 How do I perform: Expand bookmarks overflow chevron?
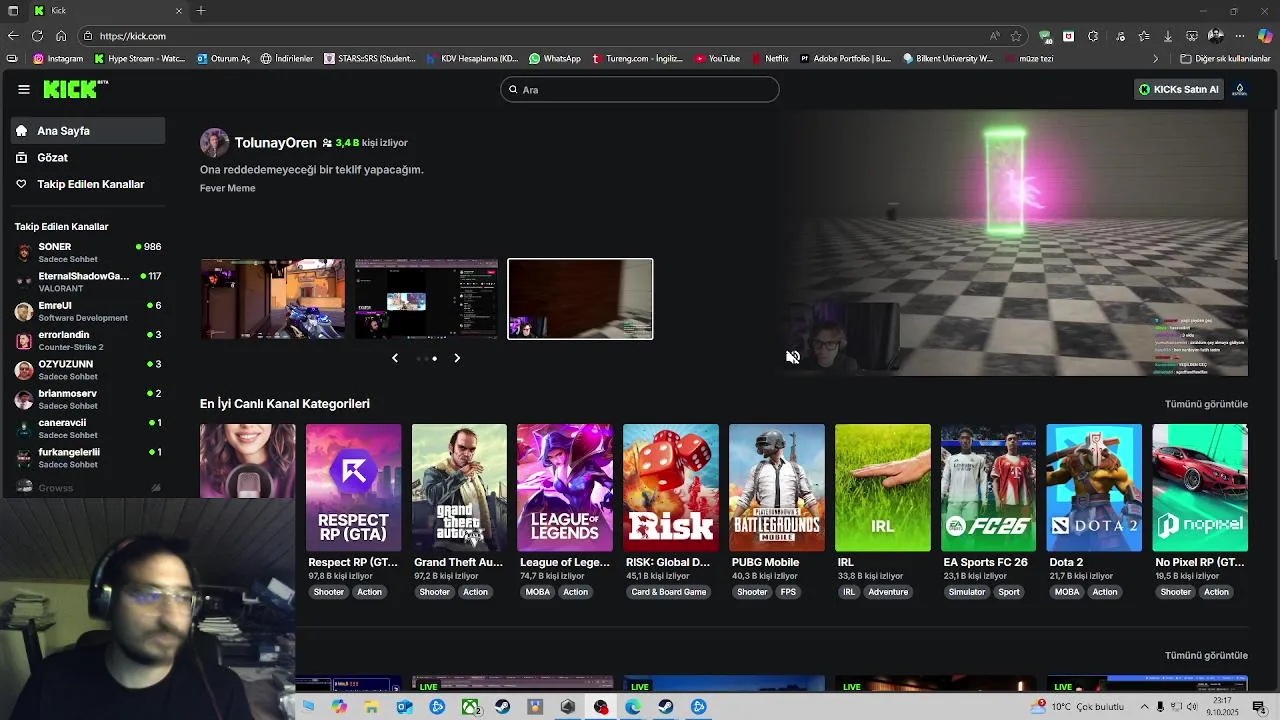click(x=1155, y=59)
